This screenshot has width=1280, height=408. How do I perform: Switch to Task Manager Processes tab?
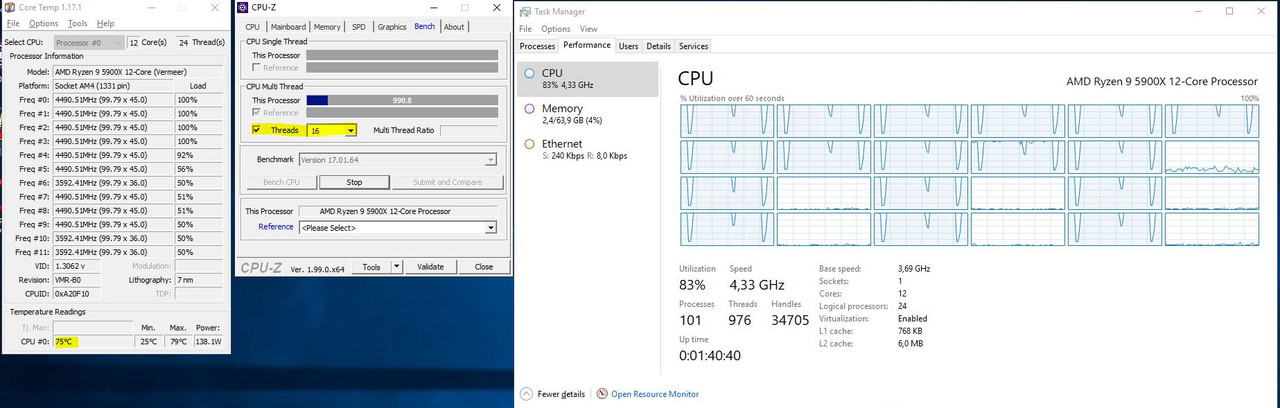click(x=537, y=46)
